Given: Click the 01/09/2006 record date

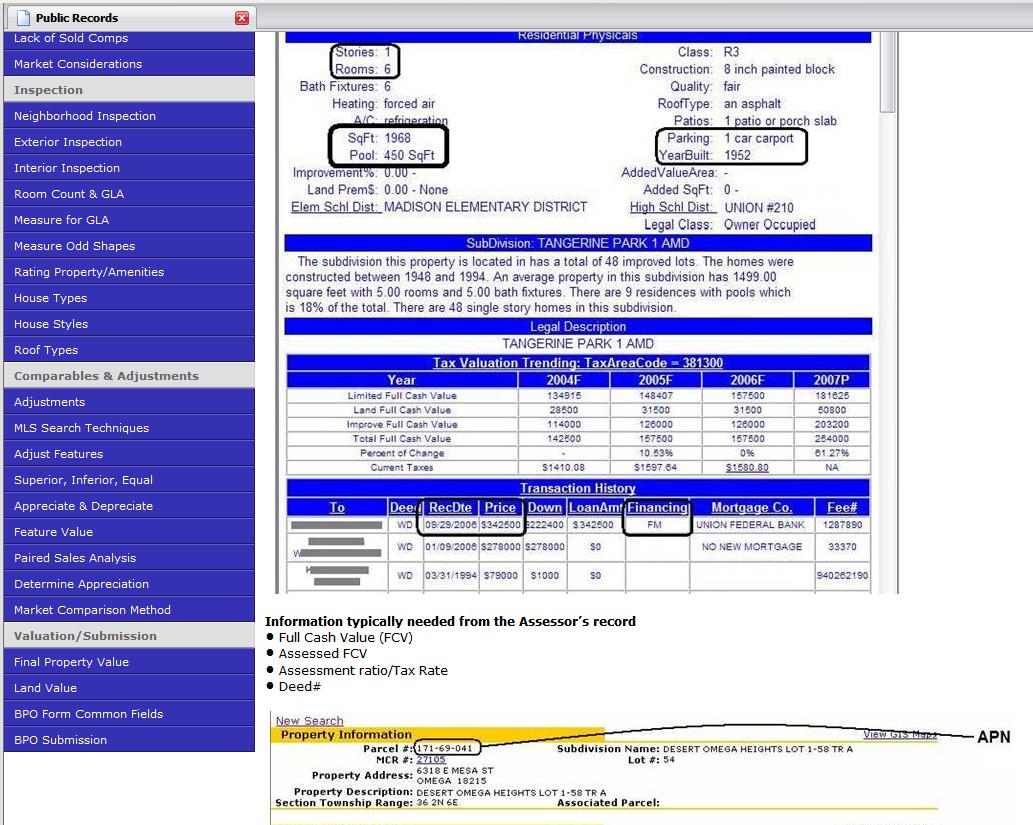Looking at the screenshot, I should tap(451, 547).
